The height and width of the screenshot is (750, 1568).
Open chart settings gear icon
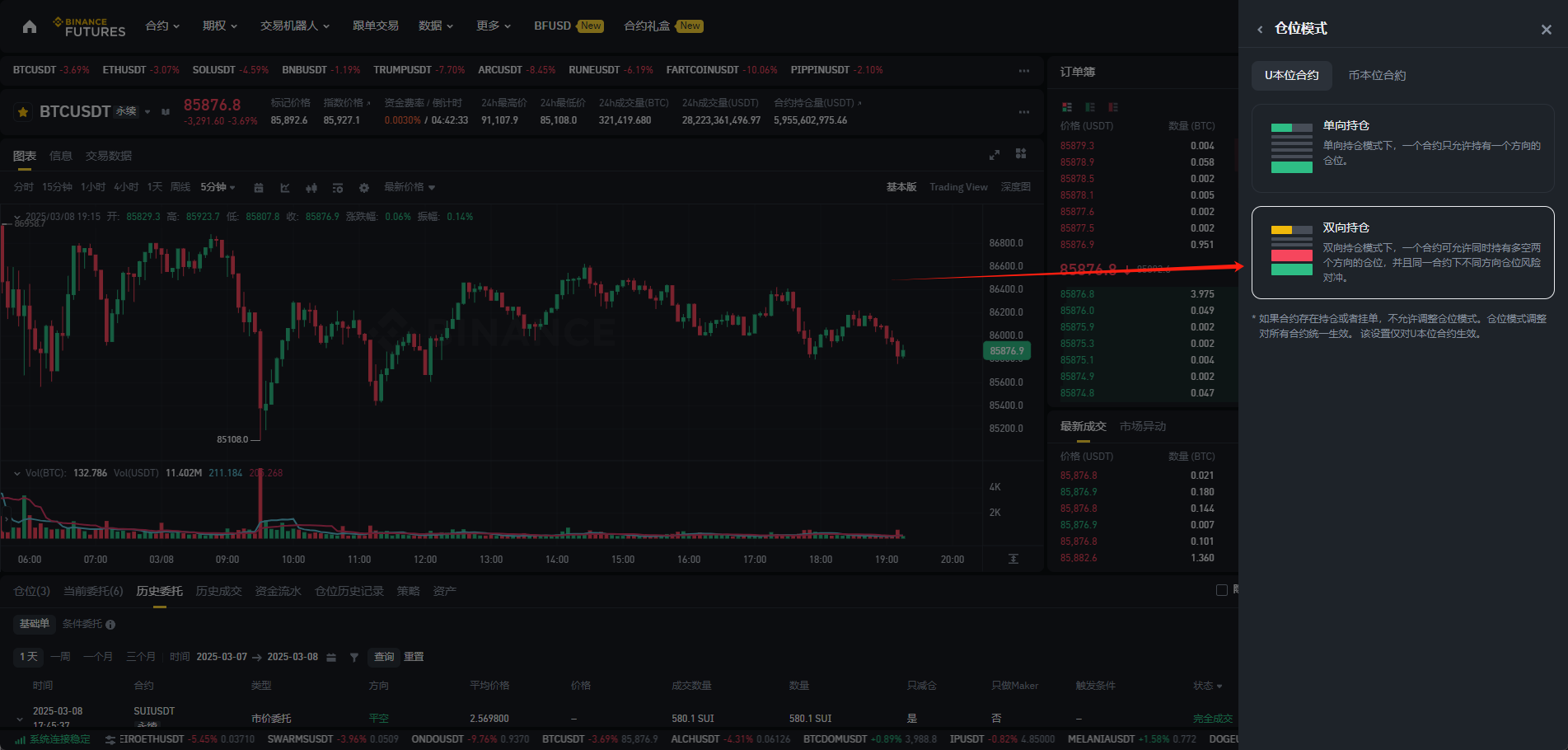click(364, 188)
